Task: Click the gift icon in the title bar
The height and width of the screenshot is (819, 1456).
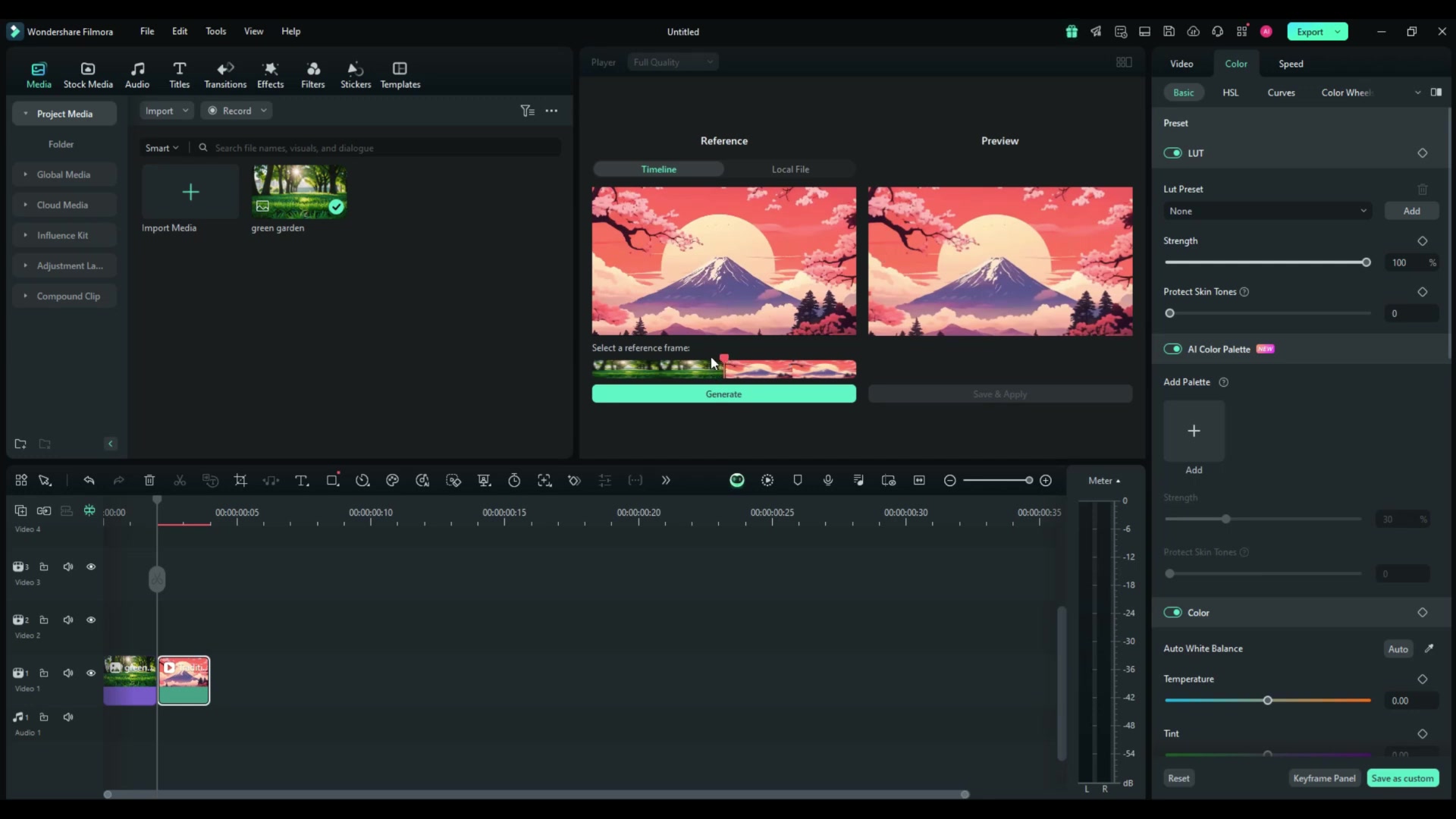Action: point(1072,31)
